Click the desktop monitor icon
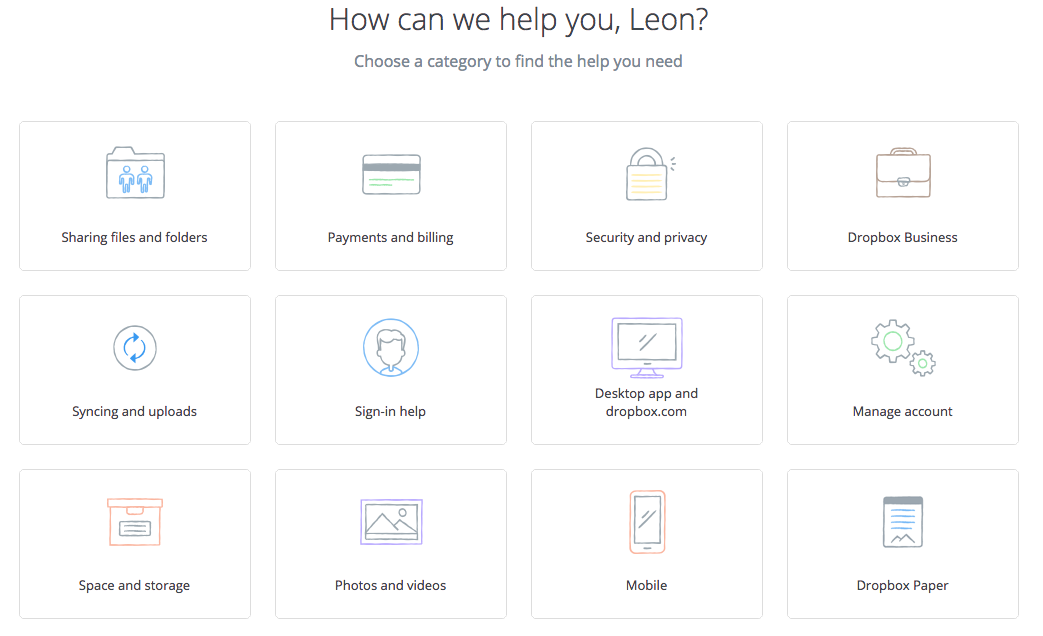 pos(647,347)
